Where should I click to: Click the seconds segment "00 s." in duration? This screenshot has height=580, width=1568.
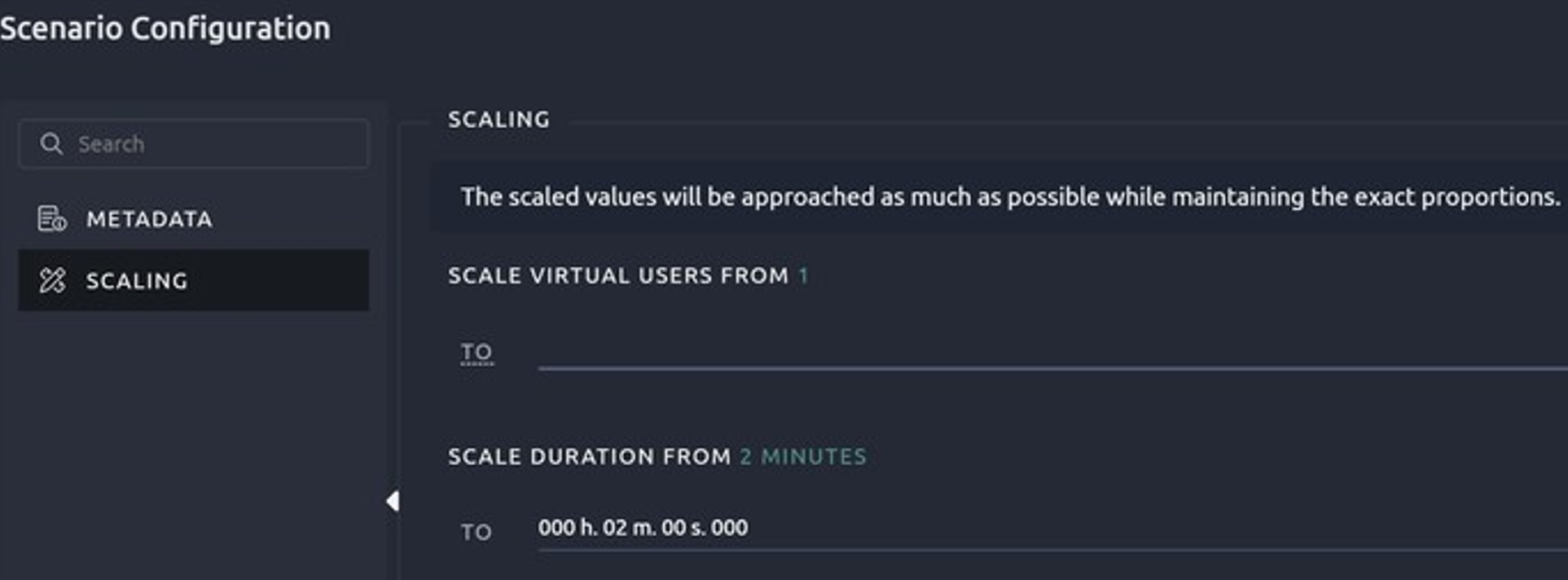683,528
